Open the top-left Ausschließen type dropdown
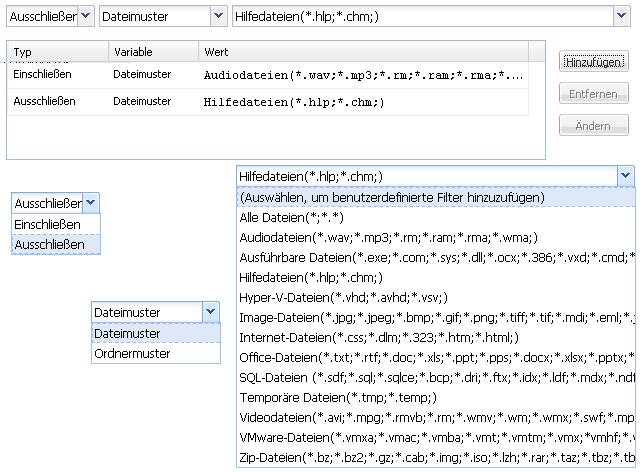Viewport: 643px width, 472px height. point(86,16)
